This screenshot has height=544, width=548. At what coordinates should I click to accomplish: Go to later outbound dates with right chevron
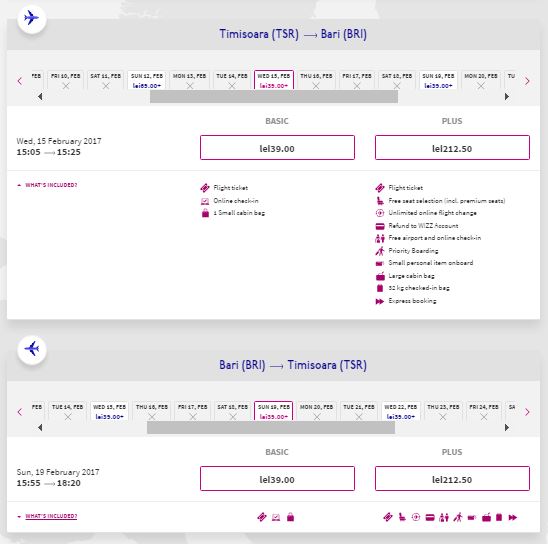527,81
